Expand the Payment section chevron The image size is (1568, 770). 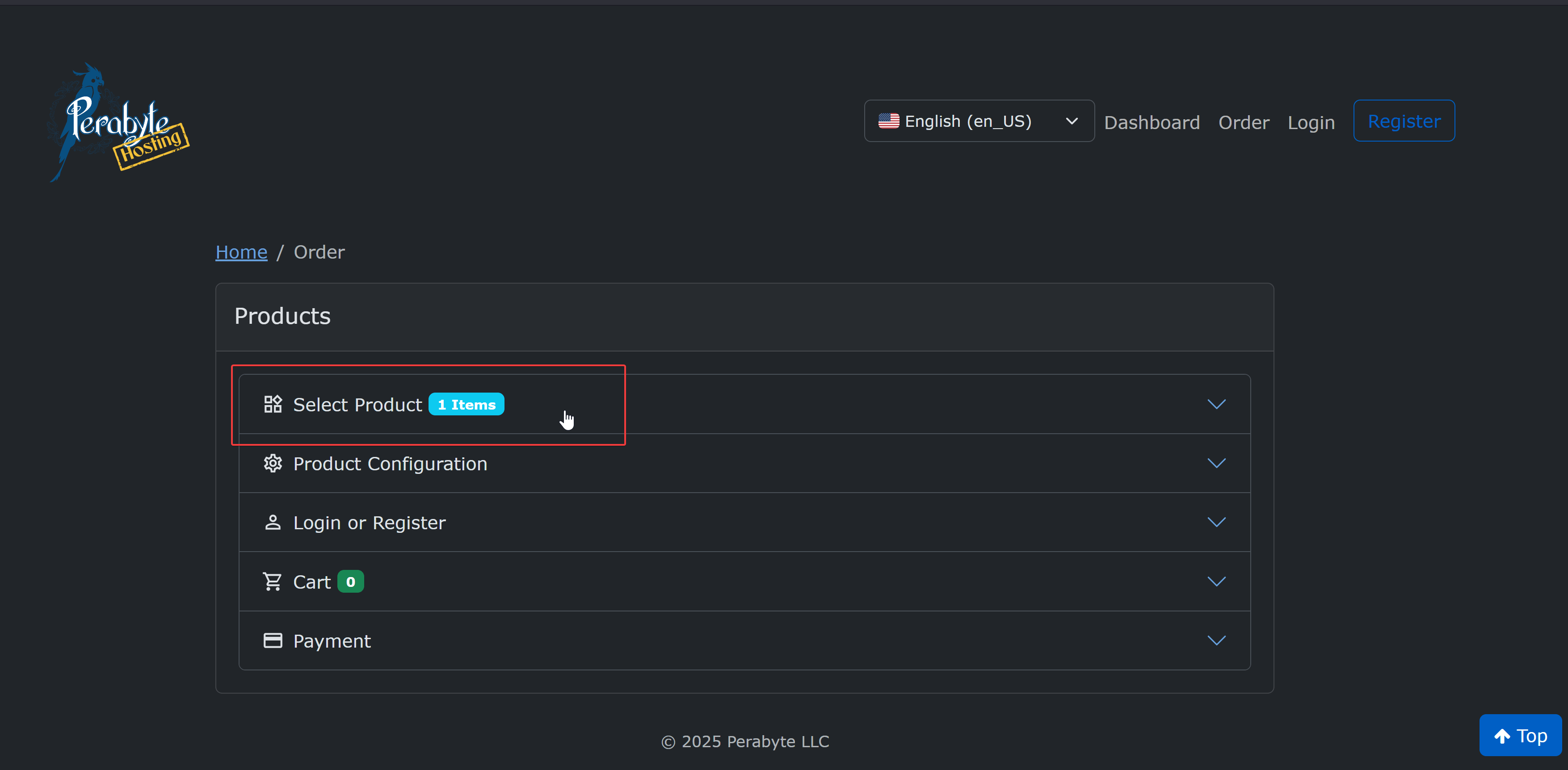pyautogui.click(x=1216, y=640)
